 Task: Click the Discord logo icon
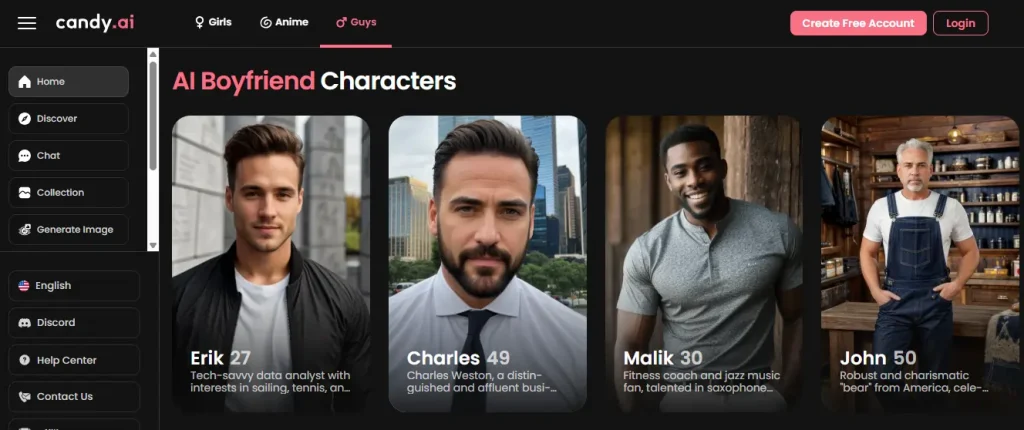pos(25,323)
